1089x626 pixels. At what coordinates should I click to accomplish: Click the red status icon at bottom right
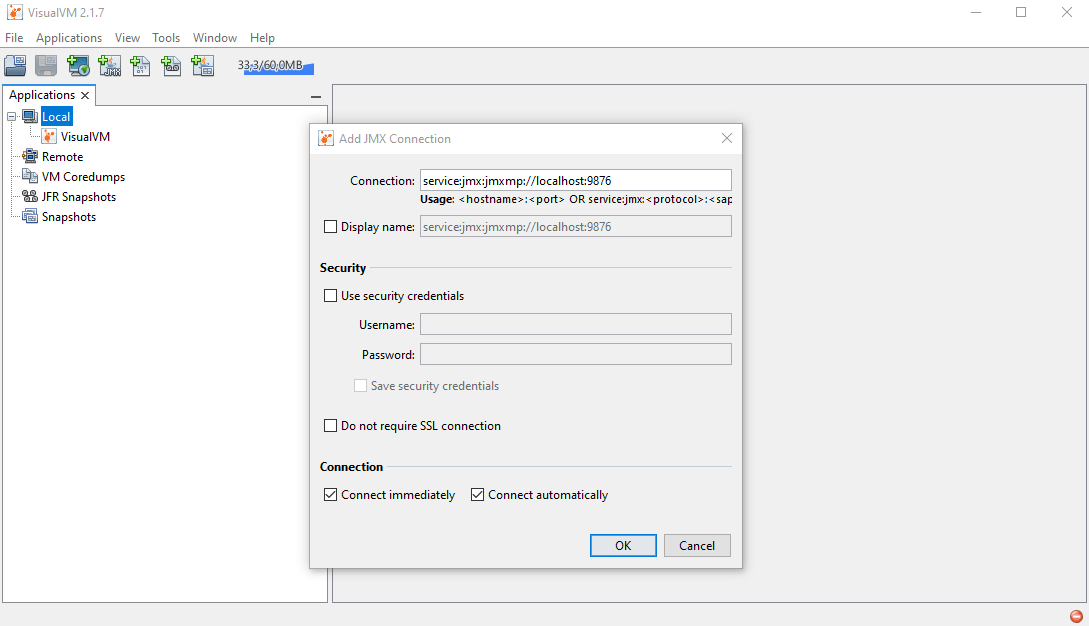pyautogui.click(x=1076, y=616)
